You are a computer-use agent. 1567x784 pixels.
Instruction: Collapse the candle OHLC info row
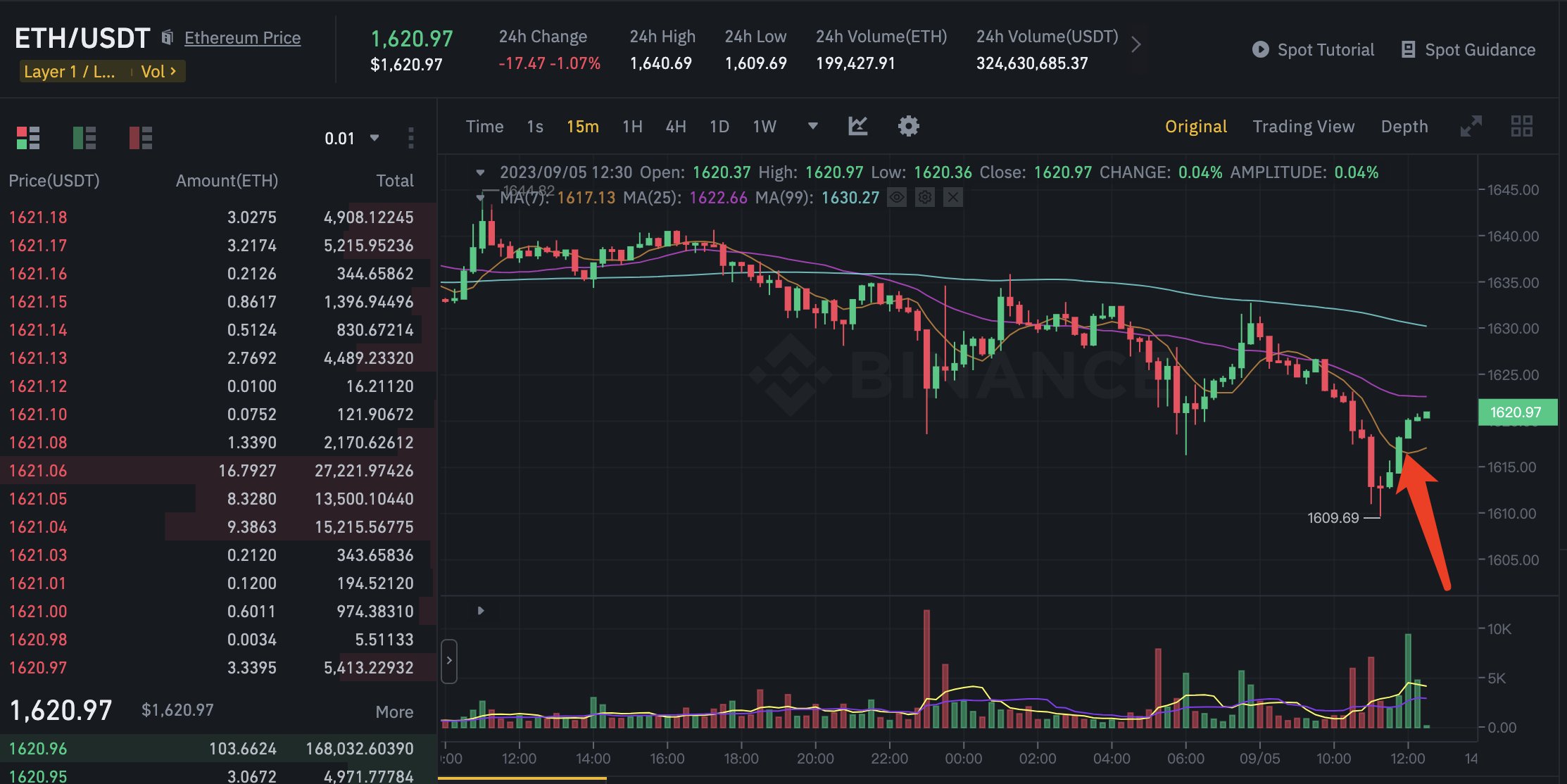(x=480, y=172)
